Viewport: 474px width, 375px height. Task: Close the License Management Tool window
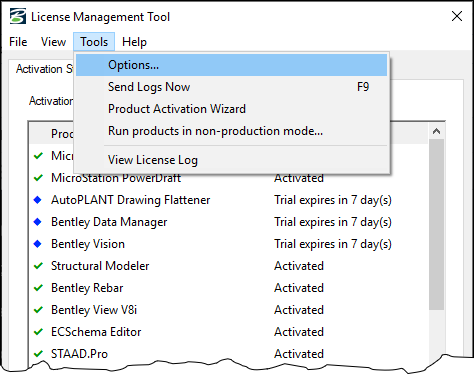pyautogui.click(x=457, y=16)
